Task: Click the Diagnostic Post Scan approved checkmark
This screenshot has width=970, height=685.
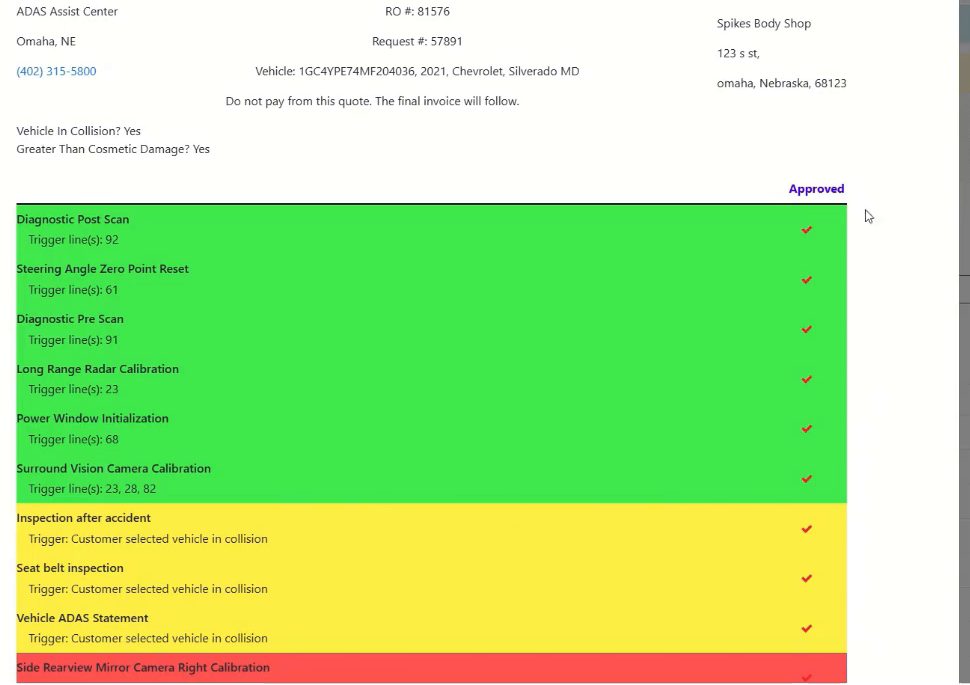Action: (x=807, y=230)
